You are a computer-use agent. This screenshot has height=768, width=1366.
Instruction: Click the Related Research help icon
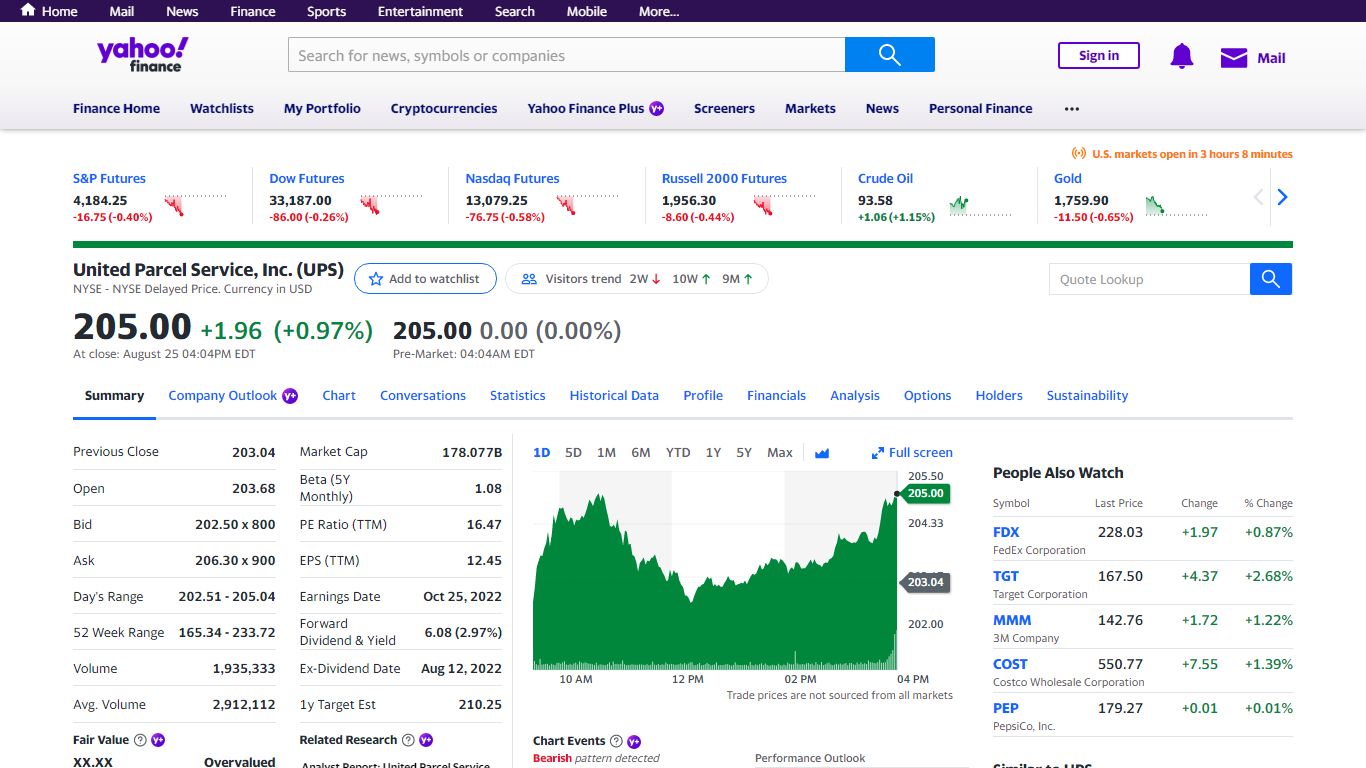[x=408, y=740]
